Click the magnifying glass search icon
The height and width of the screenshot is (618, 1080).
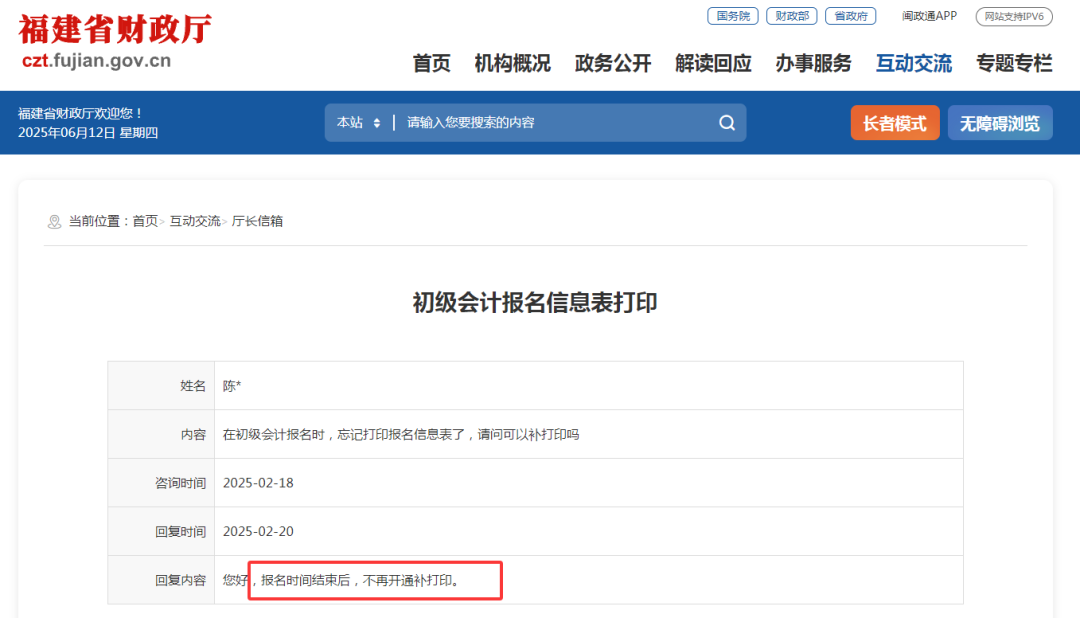[727, 122]
